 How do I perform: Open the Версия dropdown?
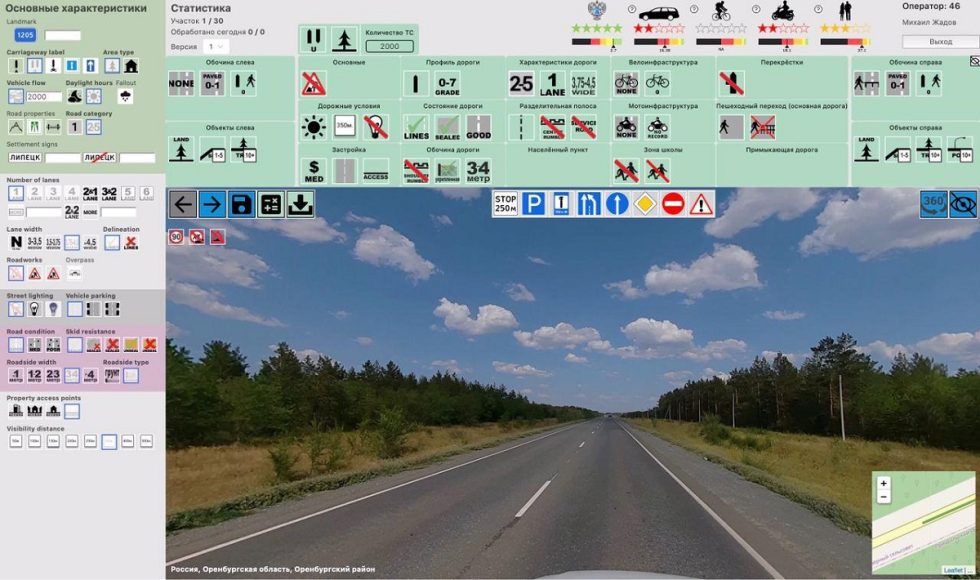[215, 47]
